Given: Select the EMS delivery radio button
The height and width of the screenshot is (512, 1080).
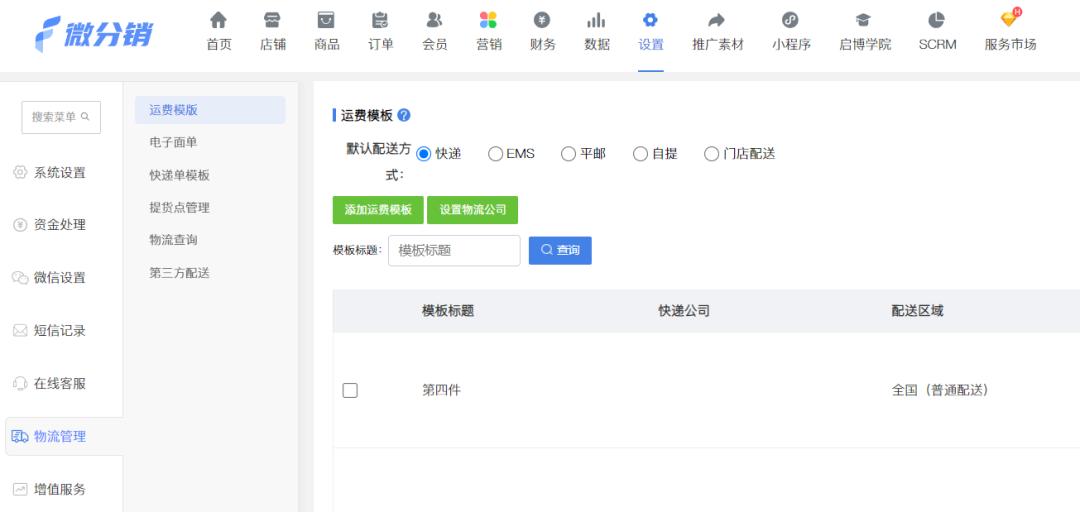Looking at the screenshot, I should point(495,154).
